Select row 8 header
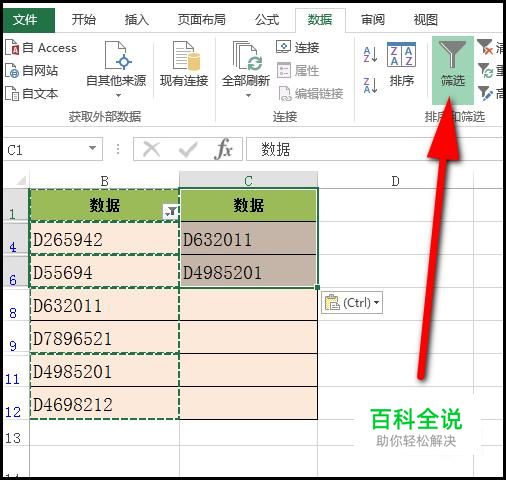The width and height of the screenshot is (506, 480). (x=16, y=305)
